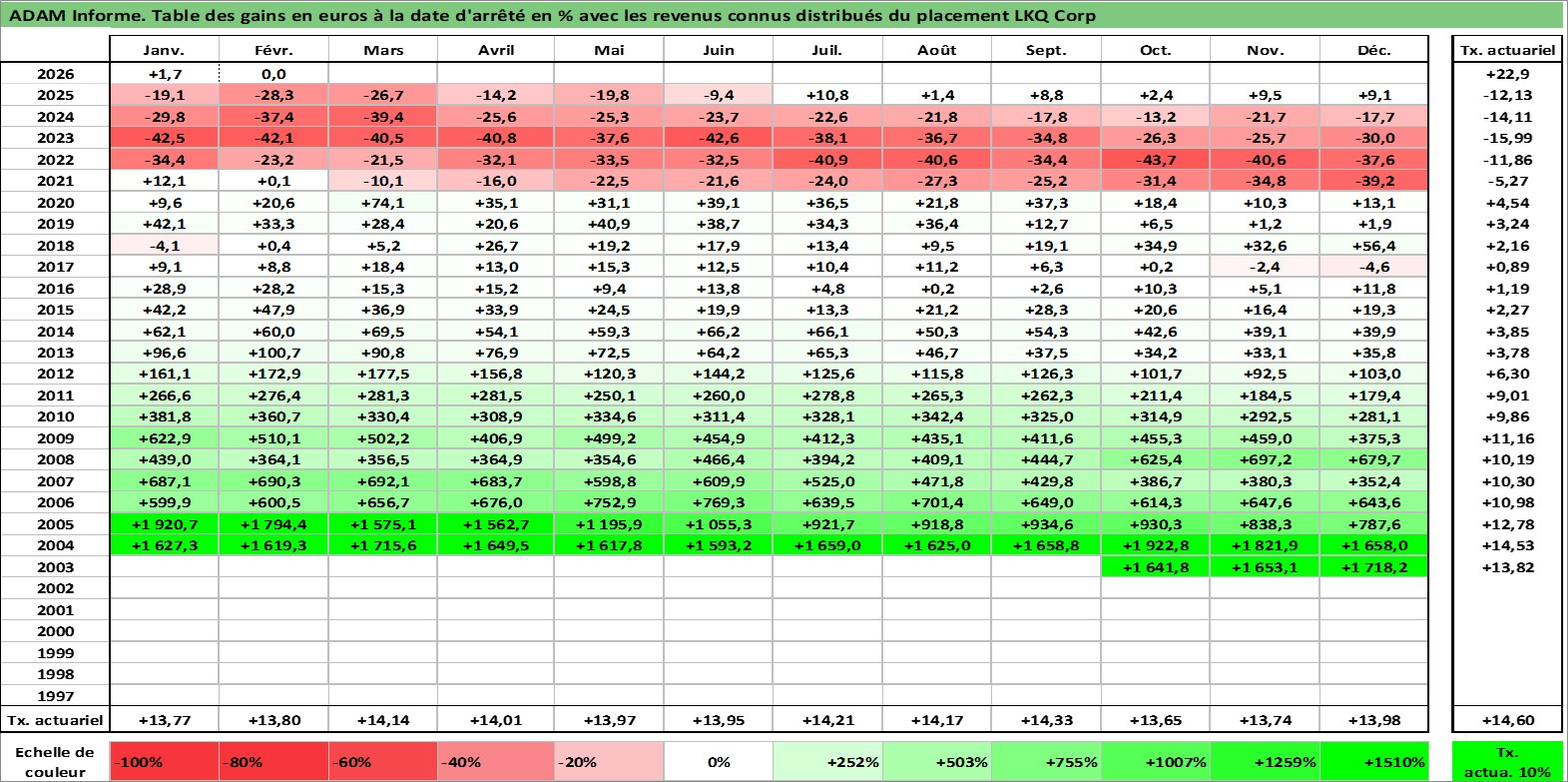Viewport: 1568px width, 782px height.
Task: Click cell +10,8 in row 2025
Action: pyautogui.click(x=827, y=95)
